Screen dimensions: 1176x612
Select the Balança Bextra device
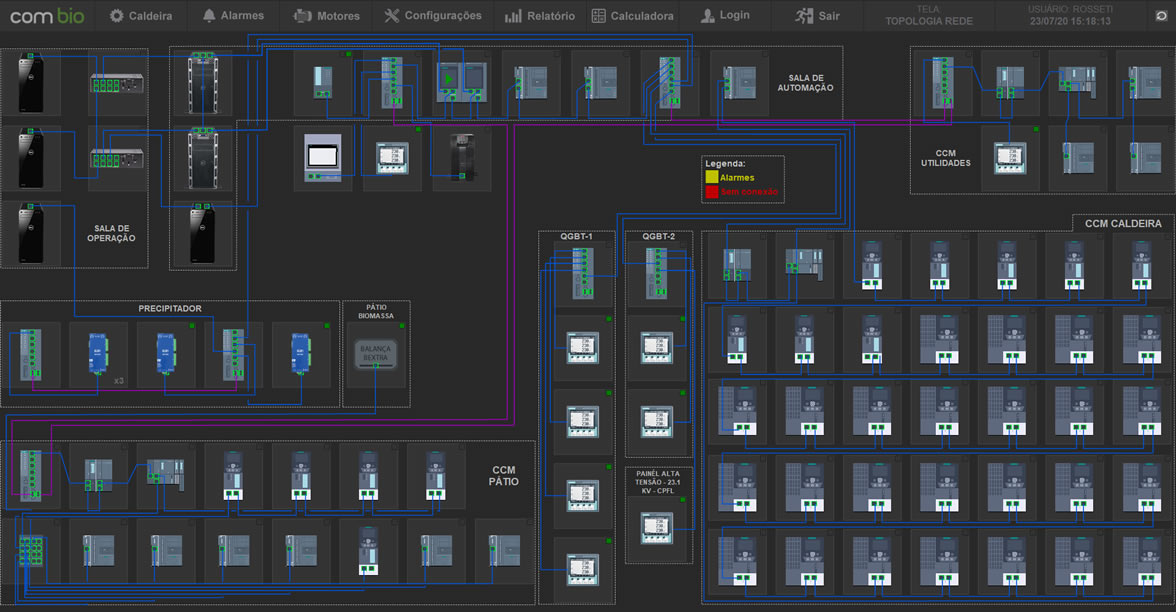[x=376, y=353]
